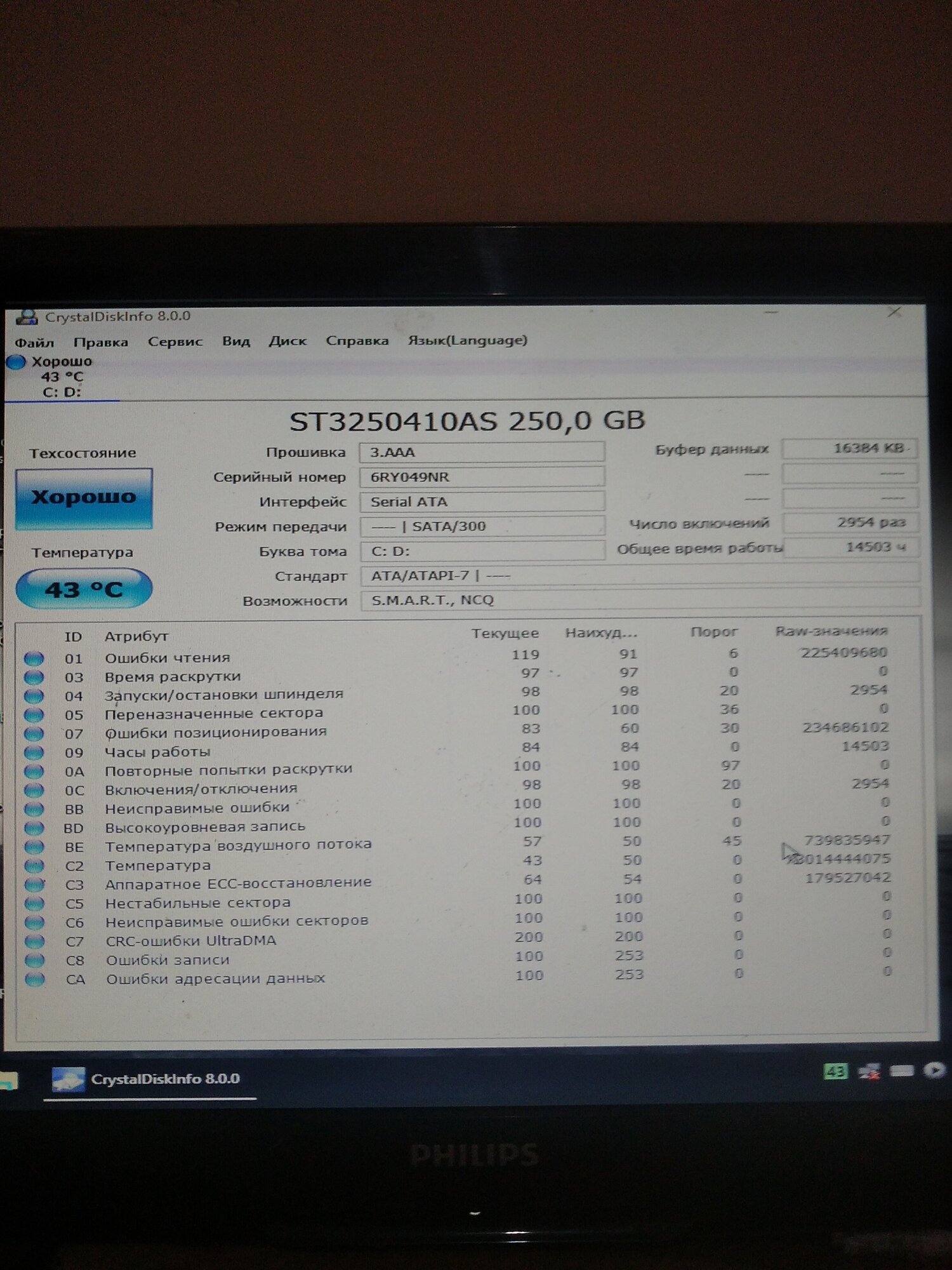
Task: Click status icon of 04 Запуски/остановки шпинделя
Action: (34, 697)
